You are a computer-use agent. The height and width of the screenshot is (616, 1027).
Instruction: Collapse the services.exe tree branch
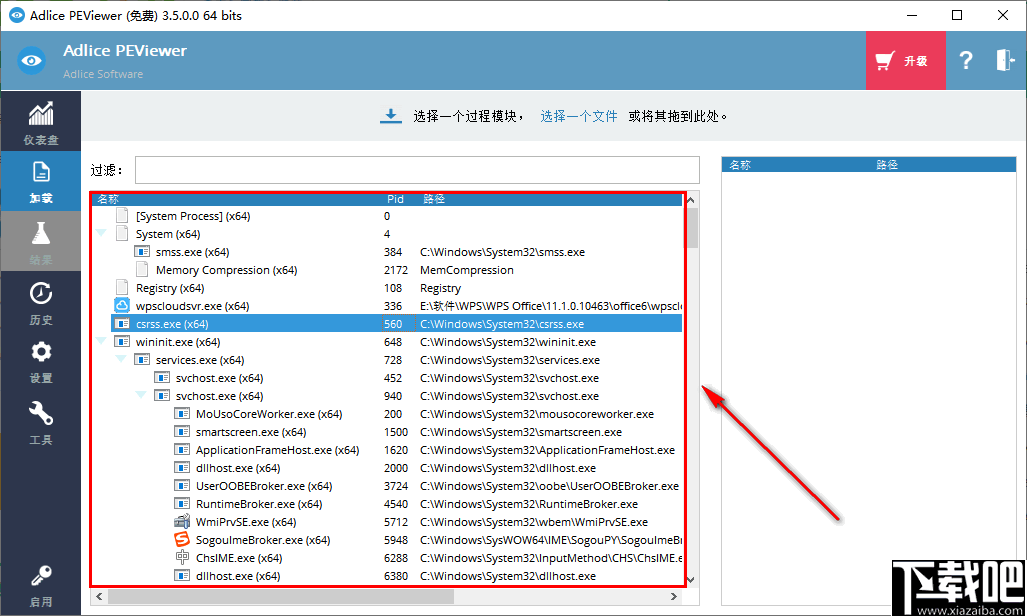[x=121, y=359]
